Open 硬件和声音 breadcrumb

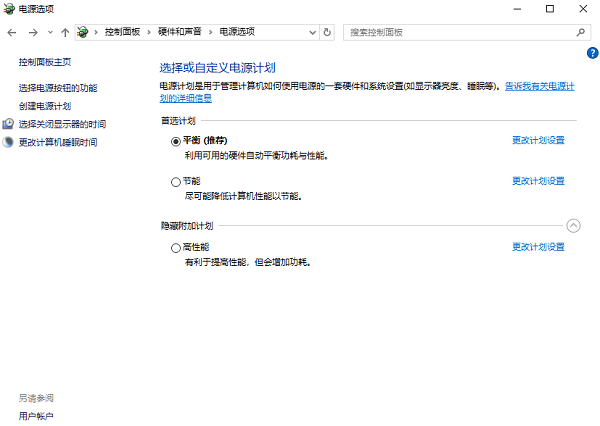point(179,32)
